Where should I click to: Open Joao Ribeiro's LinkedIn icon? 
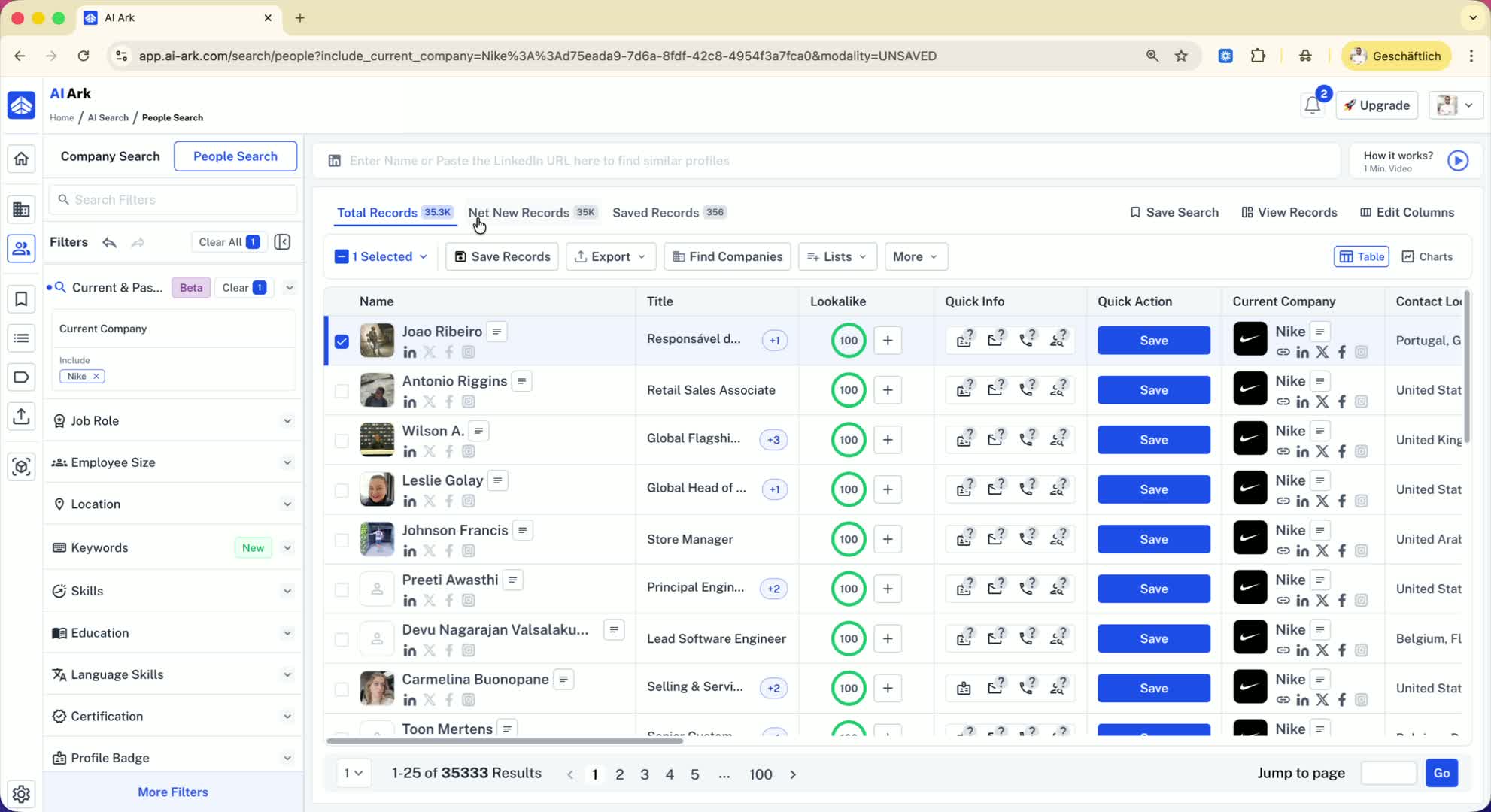(409, 352)
